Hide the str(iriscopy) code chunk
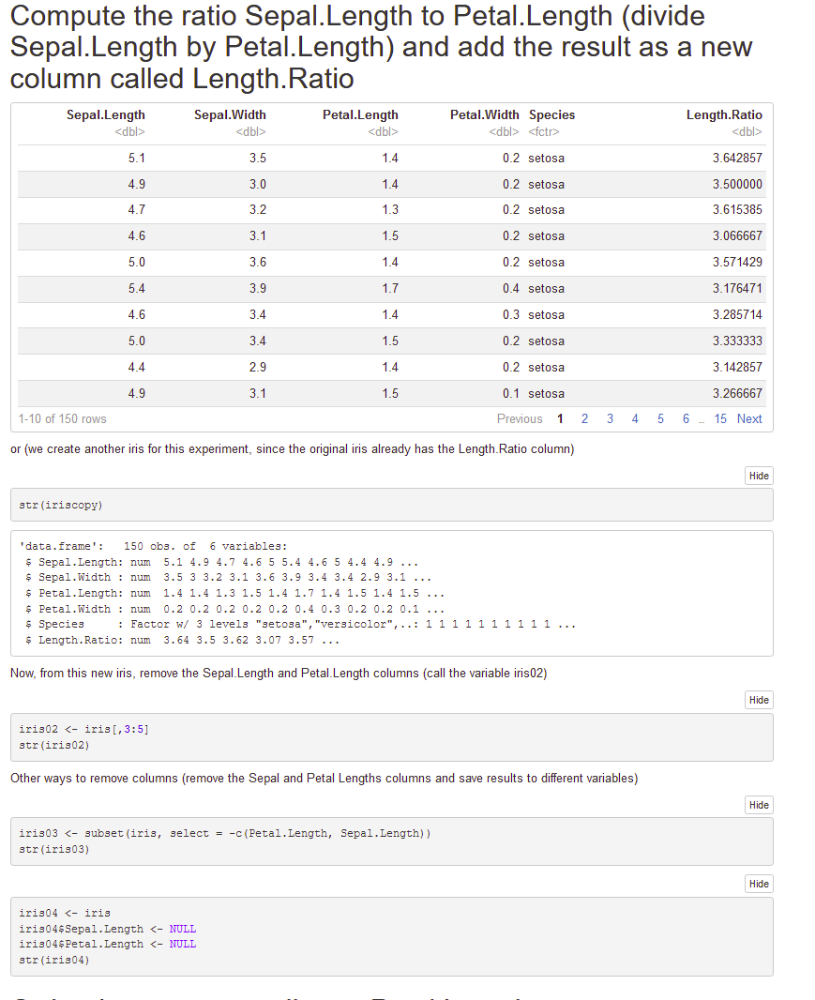Image resolution: width=815 pixels, height=1000 pixels. pyautogui.click(x=759, y=476)
